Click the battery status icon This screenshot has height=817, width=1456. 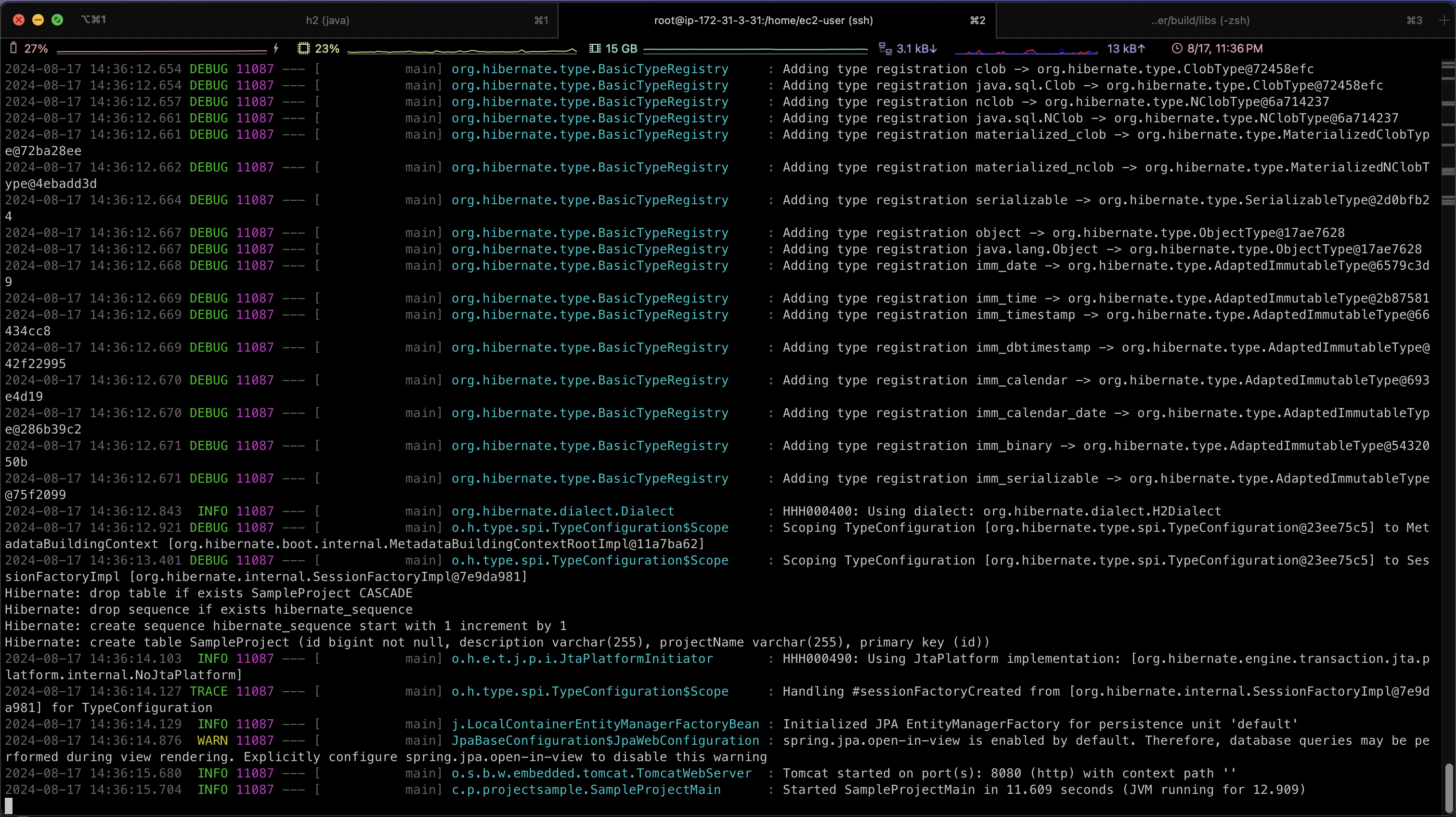(13, 49)
